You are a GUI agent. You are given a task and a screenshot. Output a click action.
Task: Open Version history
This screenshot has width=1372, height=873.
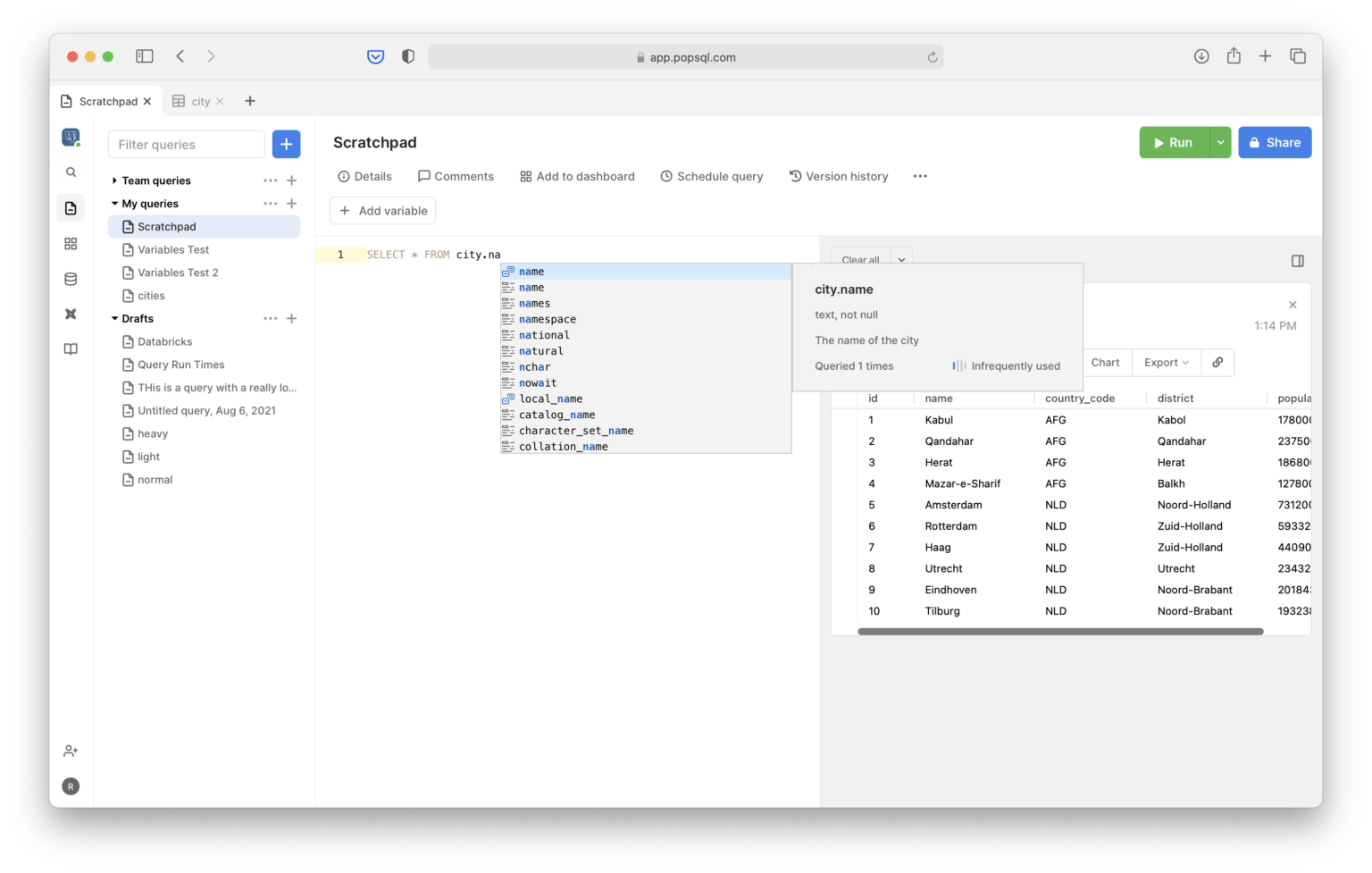pyautogui.click(x=838, y=176)
